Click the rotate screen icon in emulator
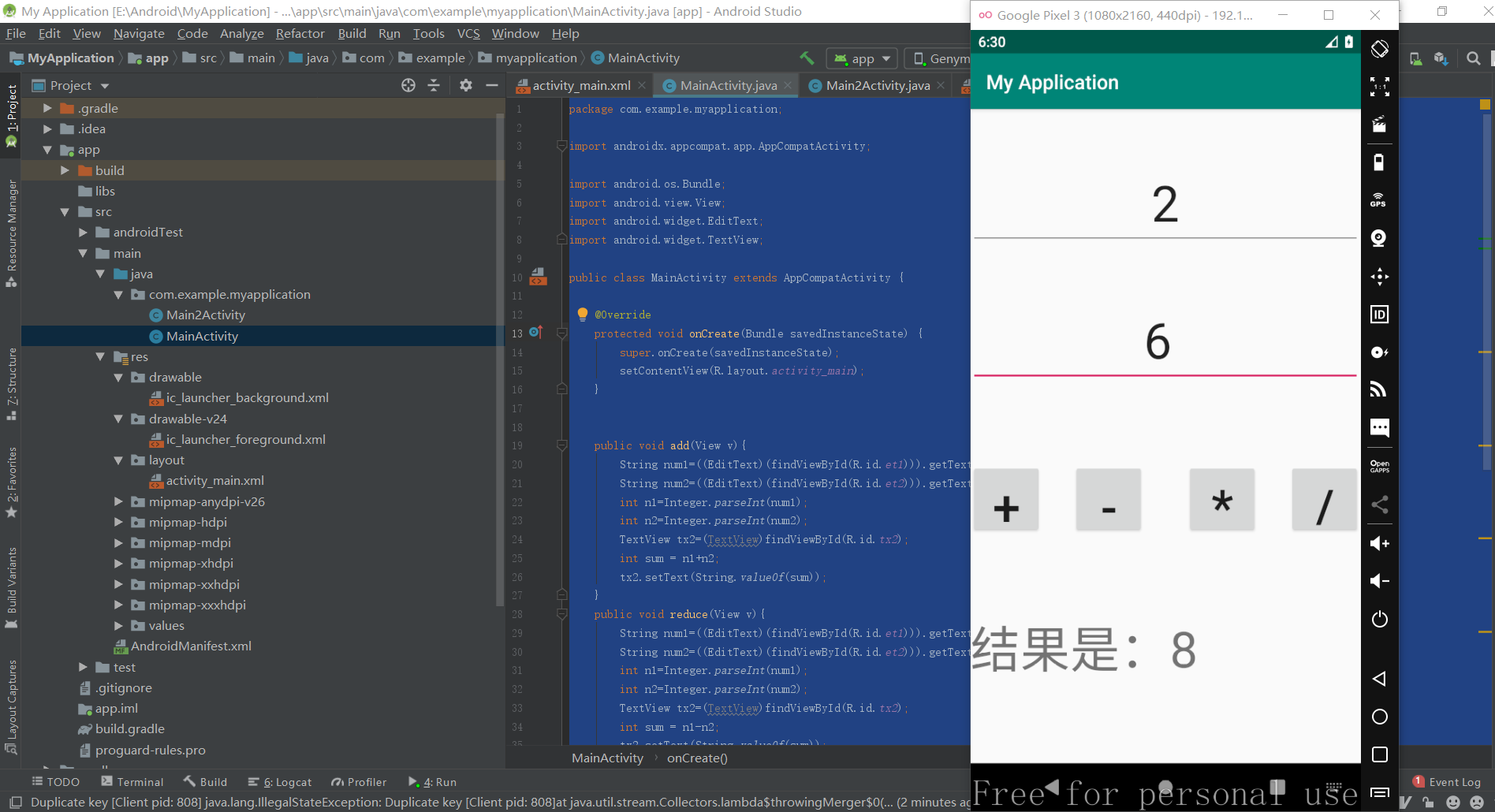The width and height of the screenshot is (1495, 812). (x=1380, y=49)
